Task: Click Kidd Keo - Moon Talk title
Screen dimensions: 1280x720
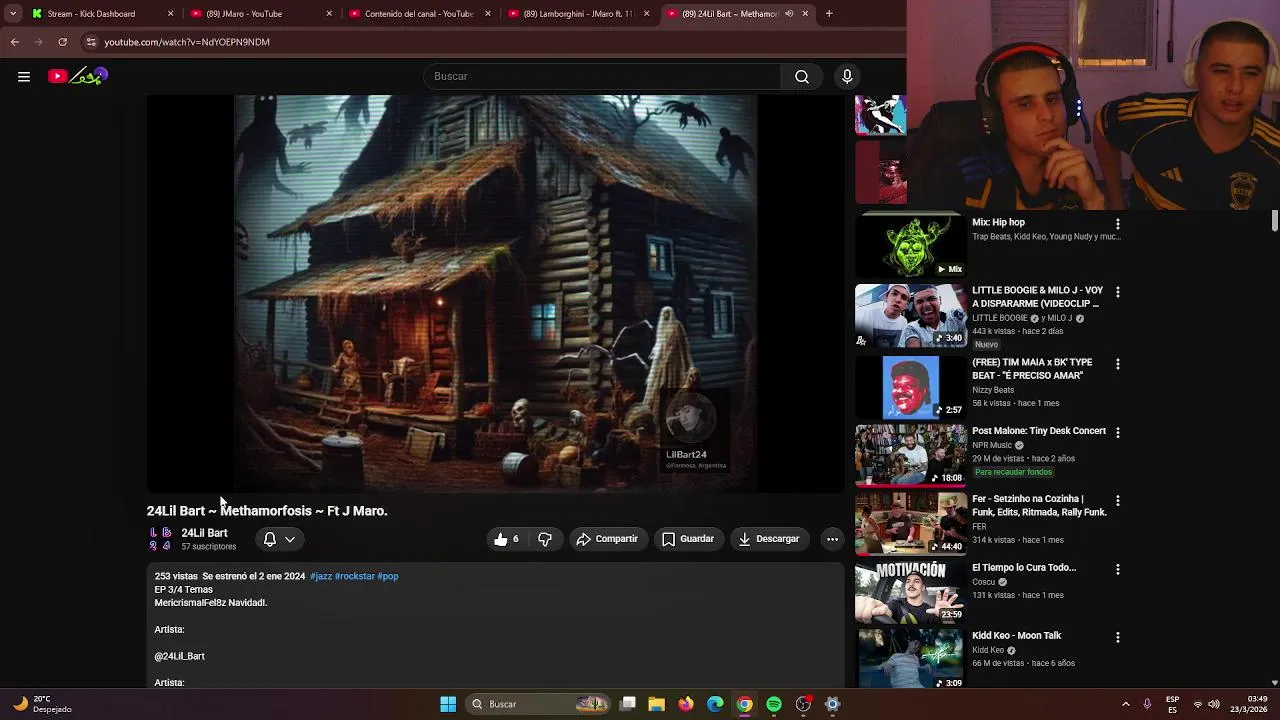Action: click(1016, 636)
